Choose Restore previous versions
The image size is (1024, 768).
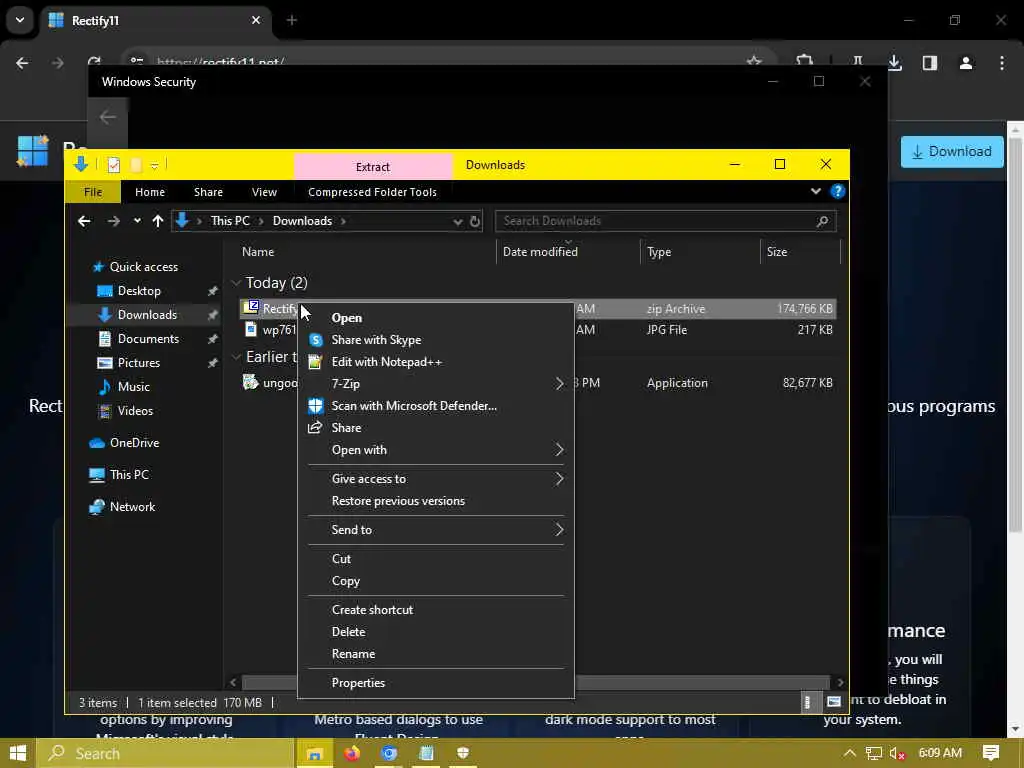[x=398, y=501]
